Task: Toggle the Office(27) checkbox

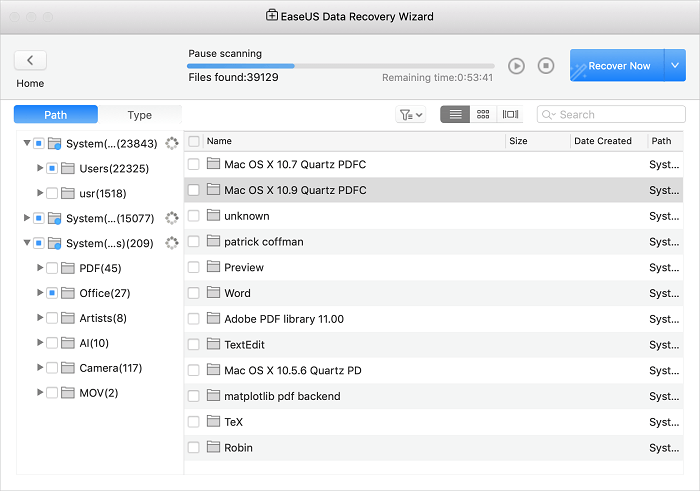Action: pos(52,293)
